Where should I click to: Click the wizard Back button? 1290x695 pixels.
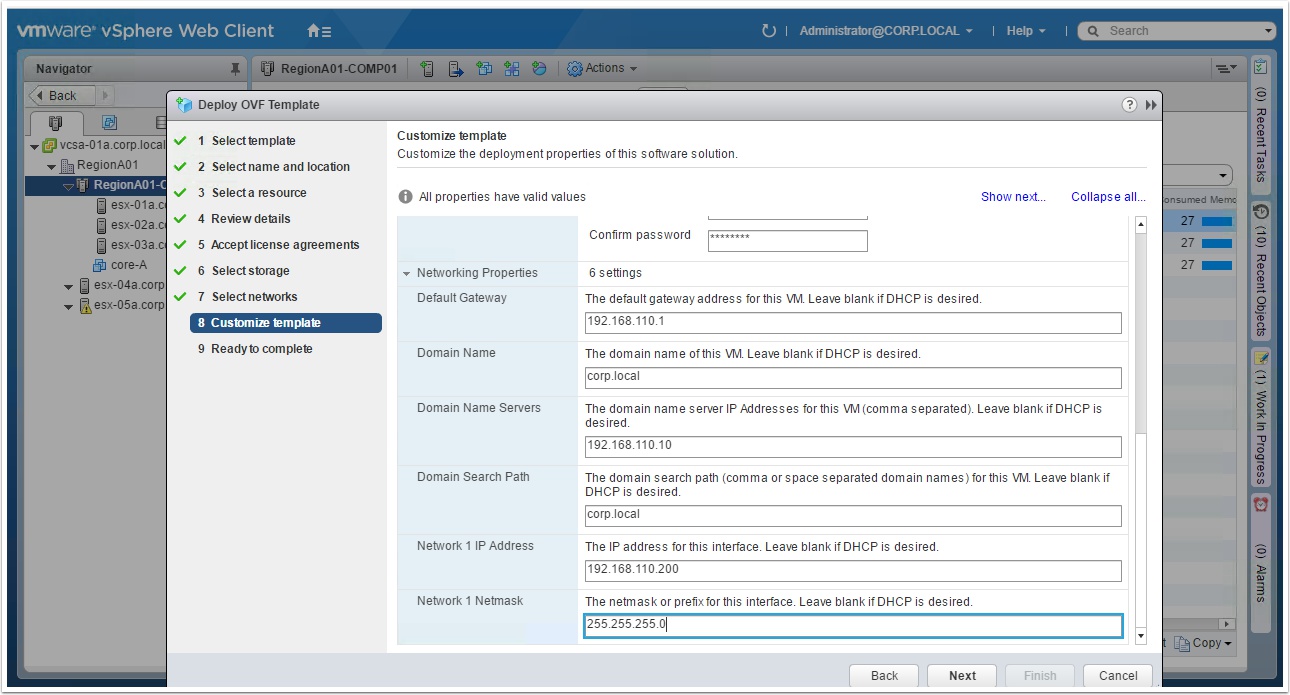click(884, 676)
